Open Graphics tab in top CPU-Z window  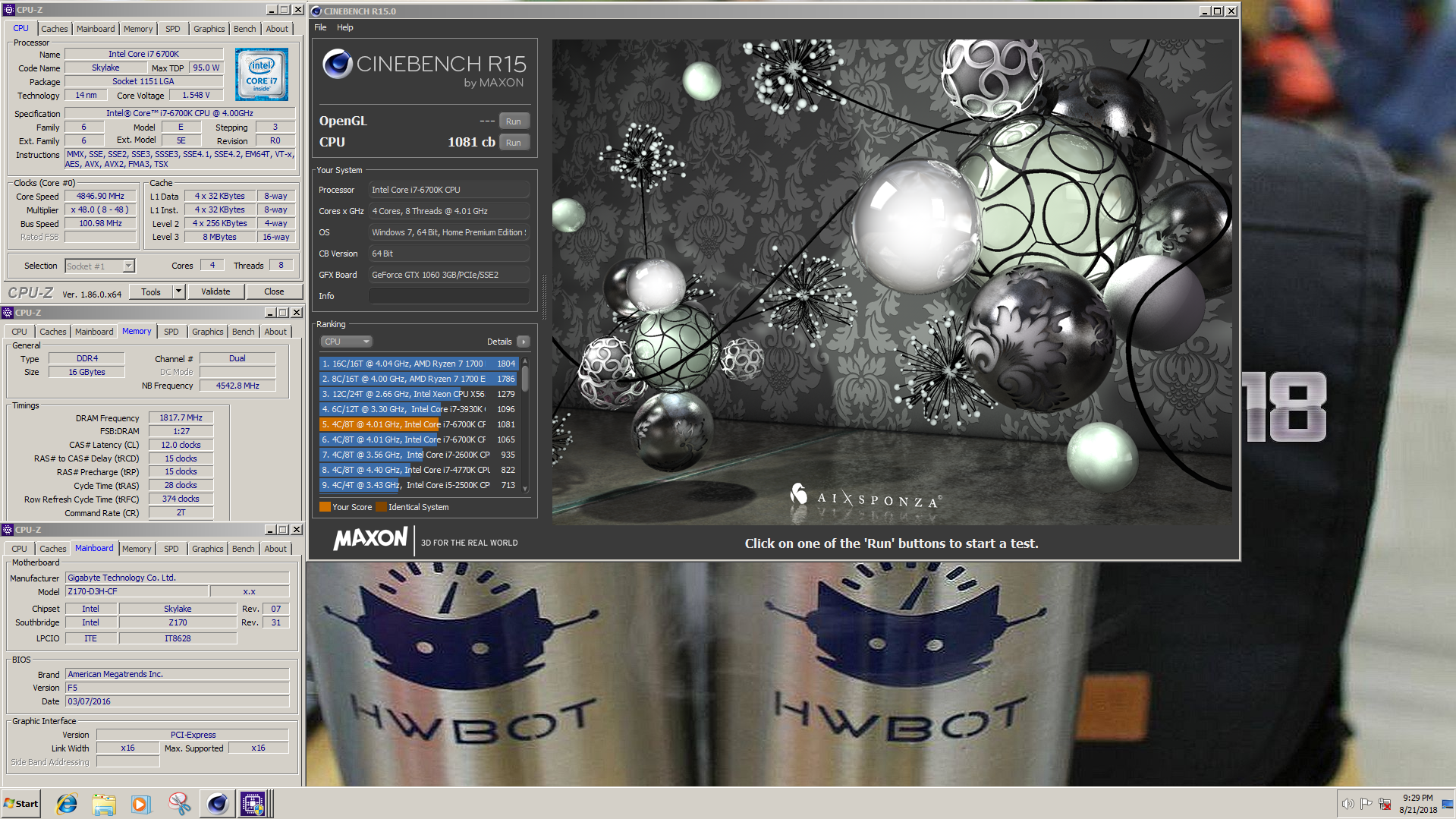[x=209, y=29]
